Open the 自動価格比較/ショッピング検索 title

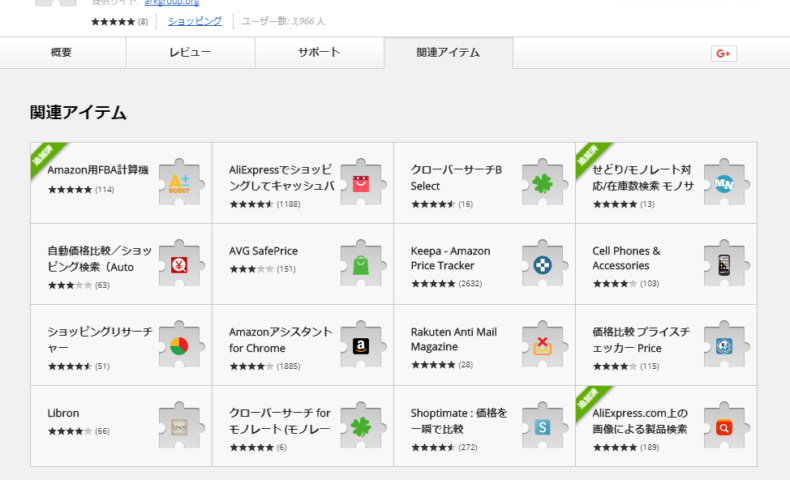point(99,259)
